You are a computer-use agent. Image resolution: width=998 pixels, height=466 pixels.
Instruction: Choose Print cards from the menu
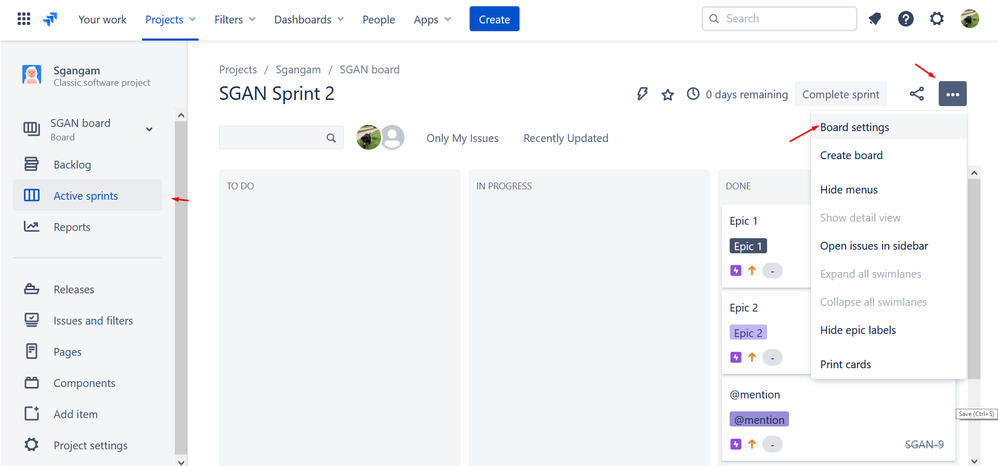[889, 364]
